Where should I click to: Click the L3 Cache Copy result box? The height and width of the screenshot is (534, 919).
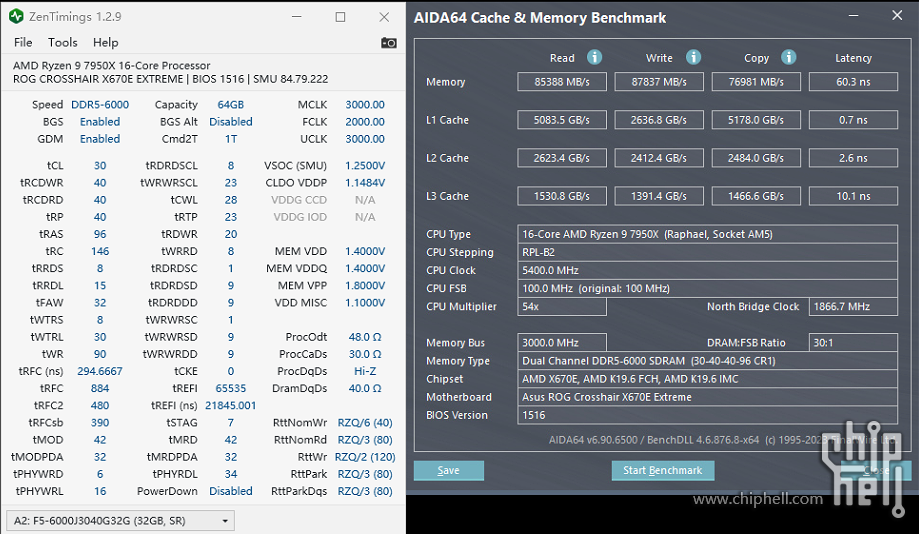[x=756, y=196]
